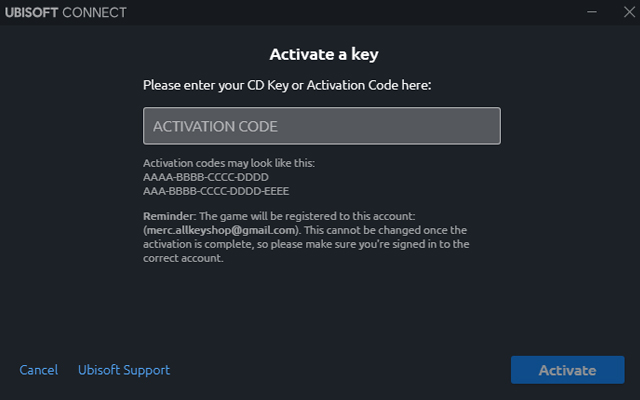Cancel the key activation
The height and width of the screenshot is (400, 640).
click(38, 370)
